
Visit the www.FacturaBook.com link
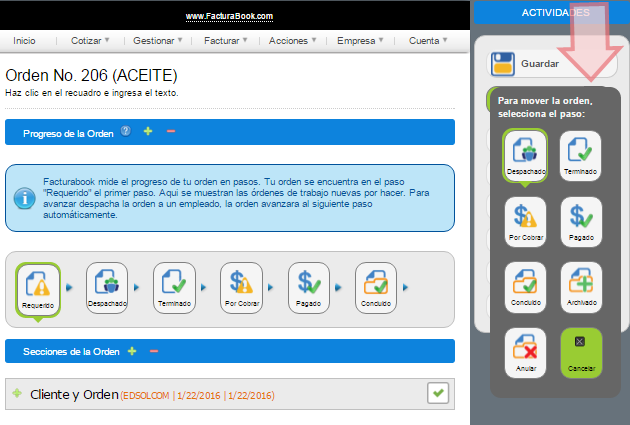click(229, 16)
